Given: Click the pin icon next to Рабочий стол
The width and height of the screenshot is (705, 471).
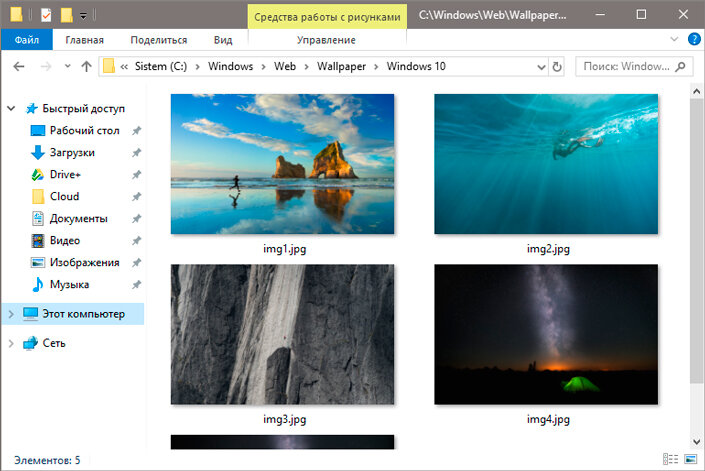Looking at the screenshot, I should [136, 131].
